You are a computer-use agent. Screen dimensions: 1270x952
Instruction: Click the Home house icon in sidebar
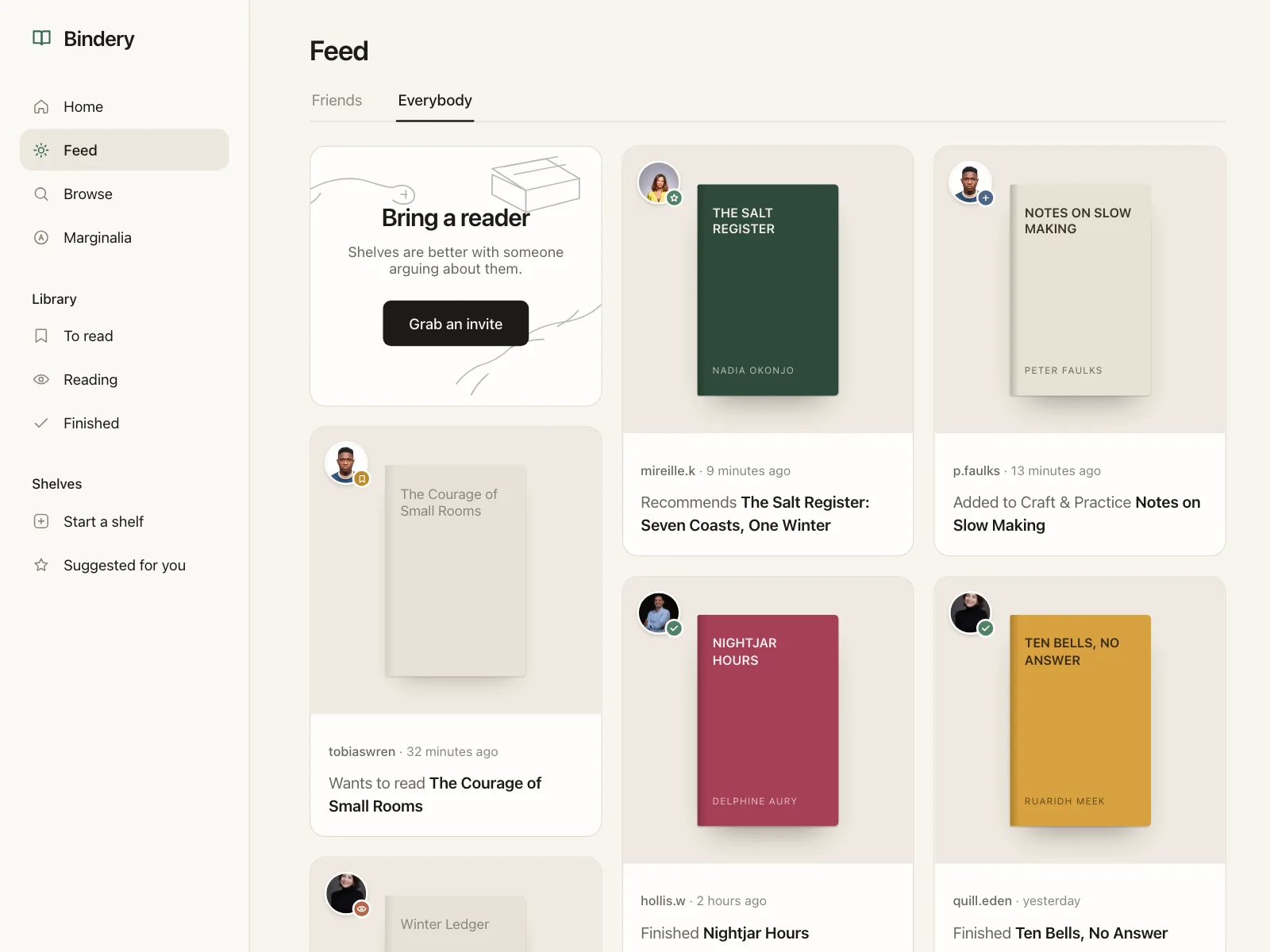pos(41,106)
